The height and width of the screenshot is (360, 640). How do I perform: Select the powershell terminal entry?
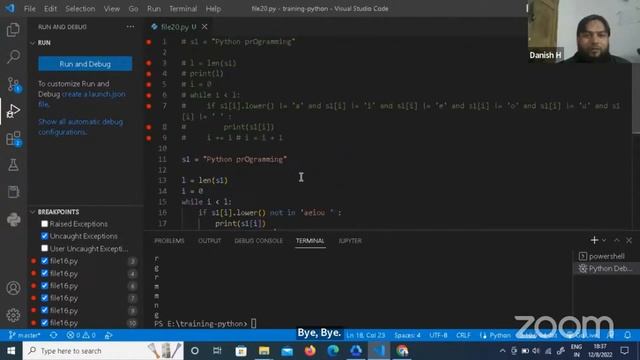(606, 256)
